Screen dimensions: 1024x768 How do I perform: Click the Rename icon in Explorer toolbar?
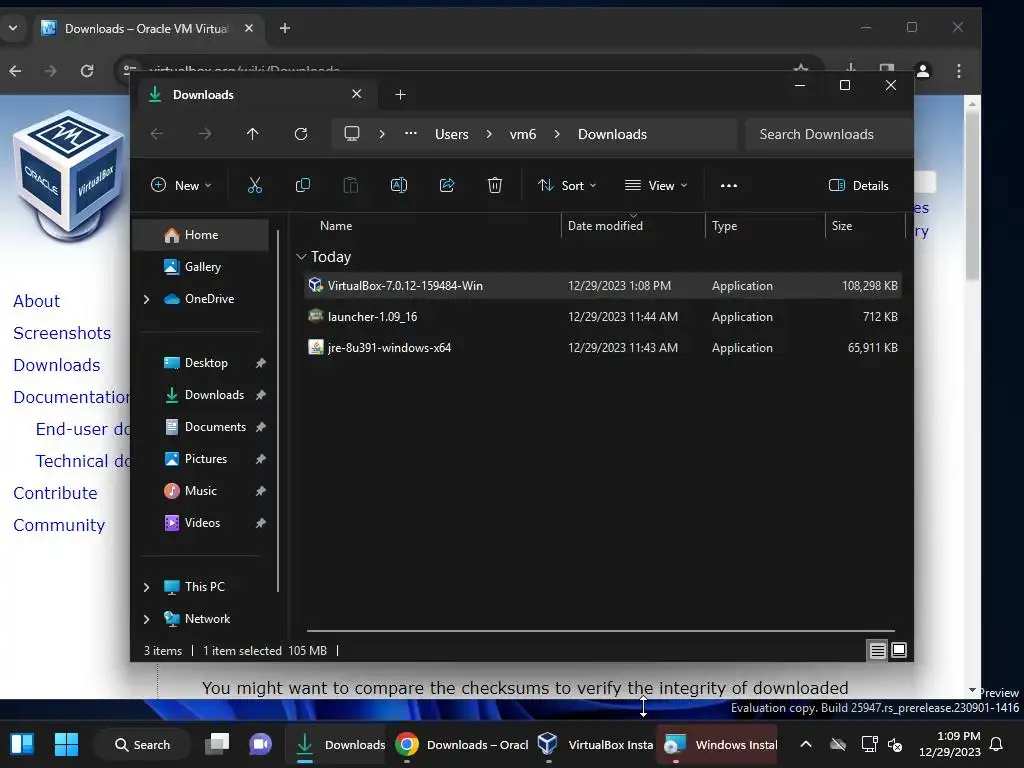[x=398, y=185]
